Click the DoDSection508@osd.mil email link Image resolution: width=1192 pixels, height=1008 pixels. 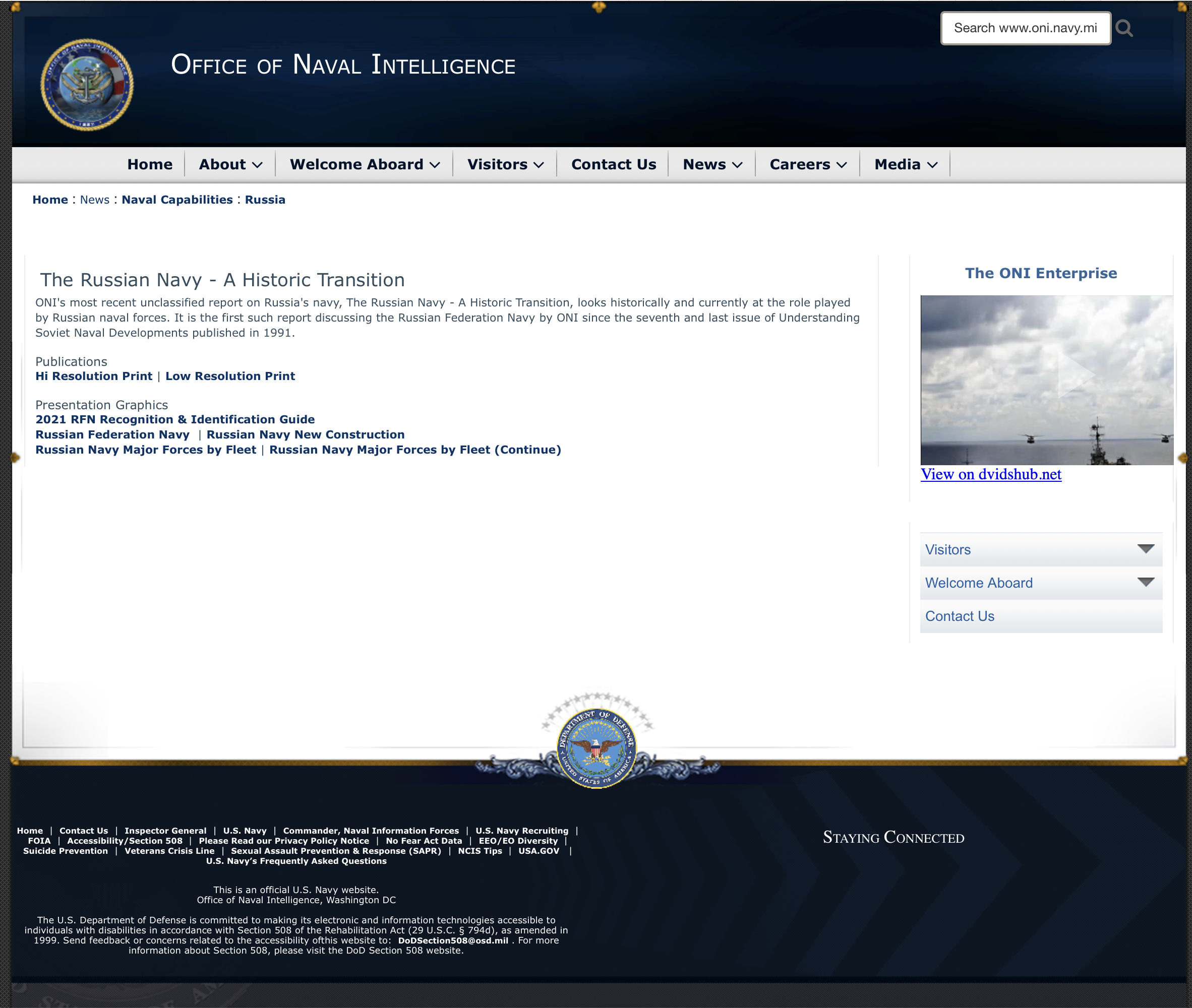tap(453, 940)
